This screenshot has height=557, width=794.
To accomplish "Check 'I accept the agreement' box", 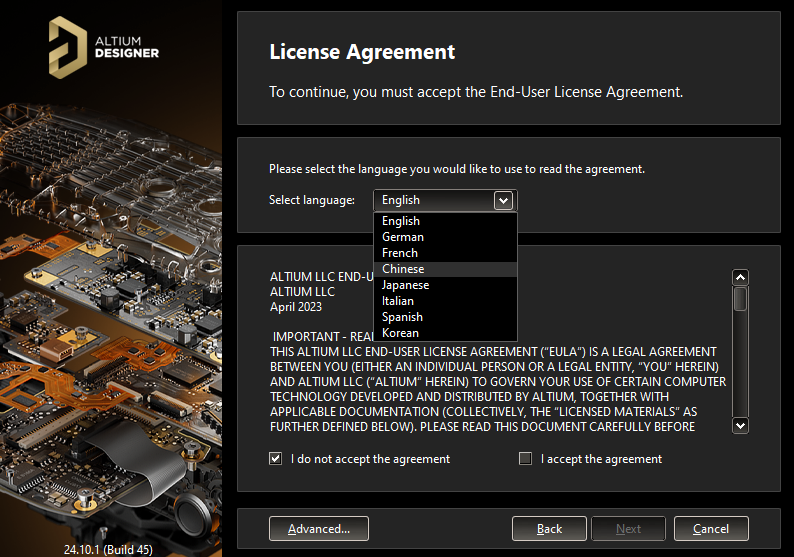I will [x=526, y=459].
